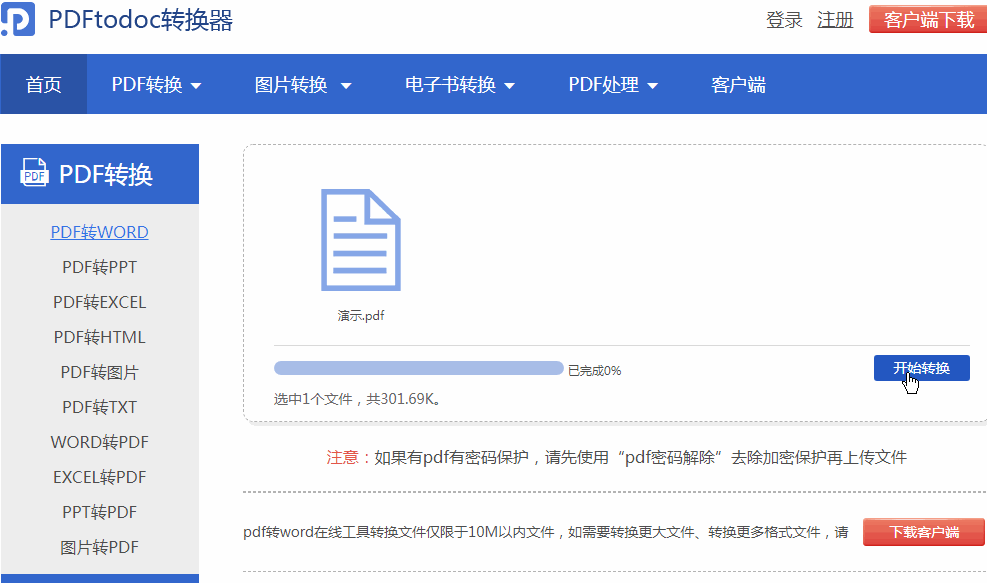
Task: Click the PDFtodoc logo icon
Action: tap(19, 18)
